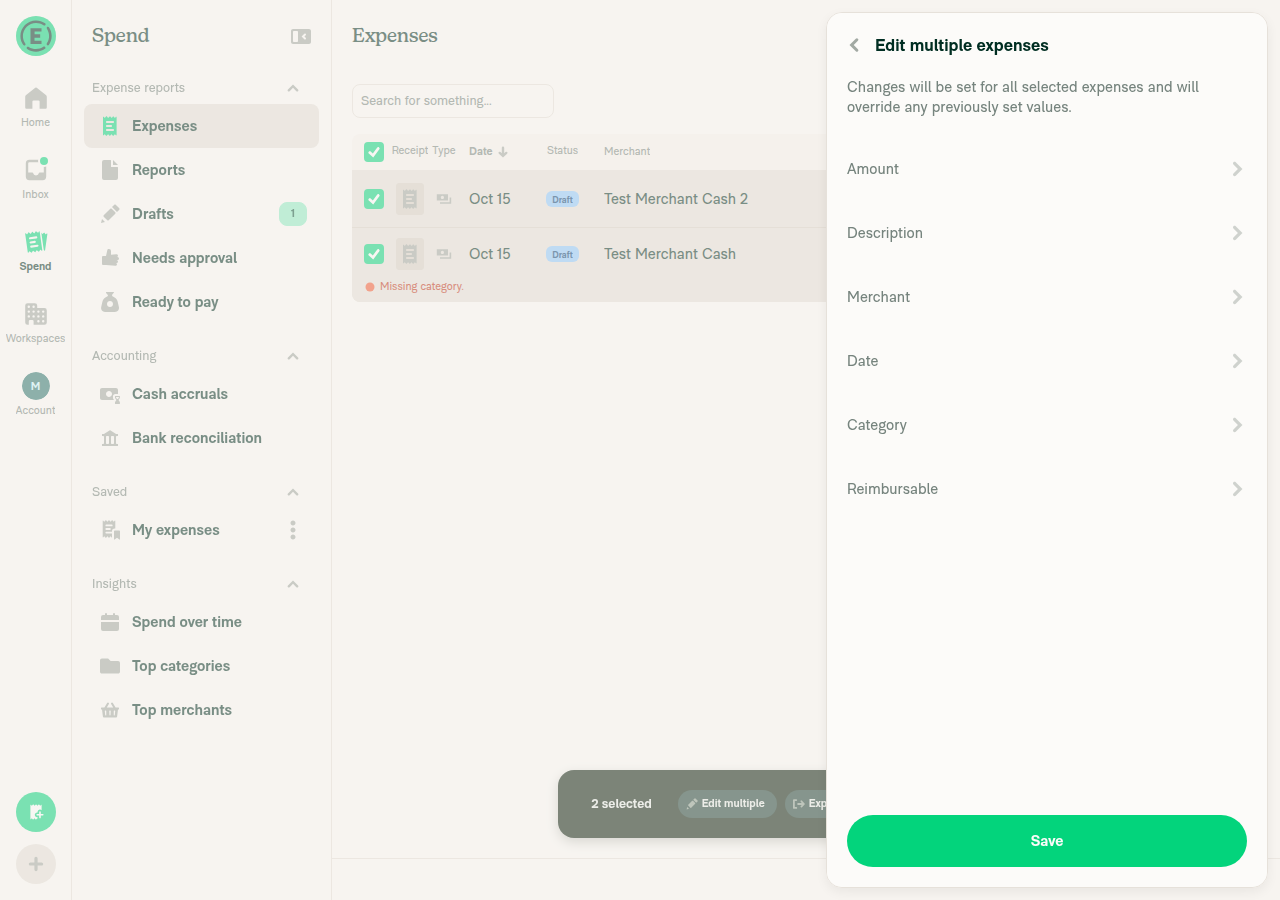The height and width of the screenshot is (900, 1280).
Task: Open the Date field editor
Action: tap(1047, 361)
